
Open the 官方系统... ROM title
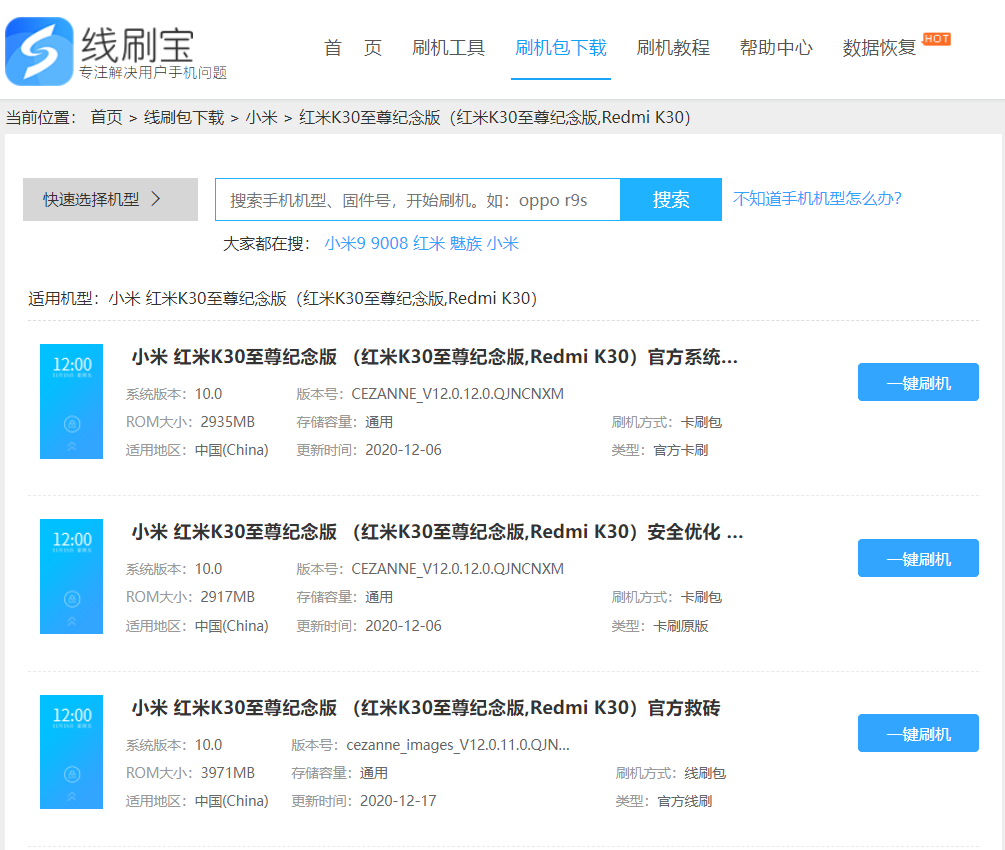coord(435,356)
